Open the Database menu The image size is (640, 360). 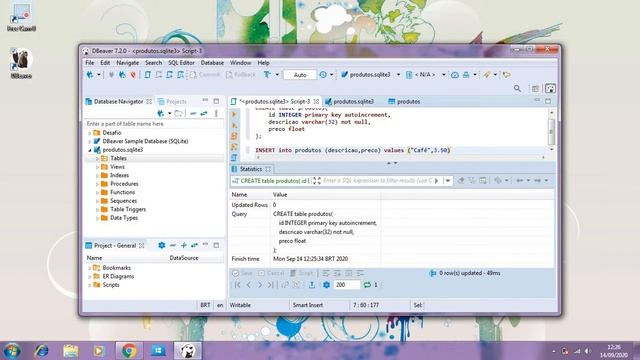click(x=212, y=62)
